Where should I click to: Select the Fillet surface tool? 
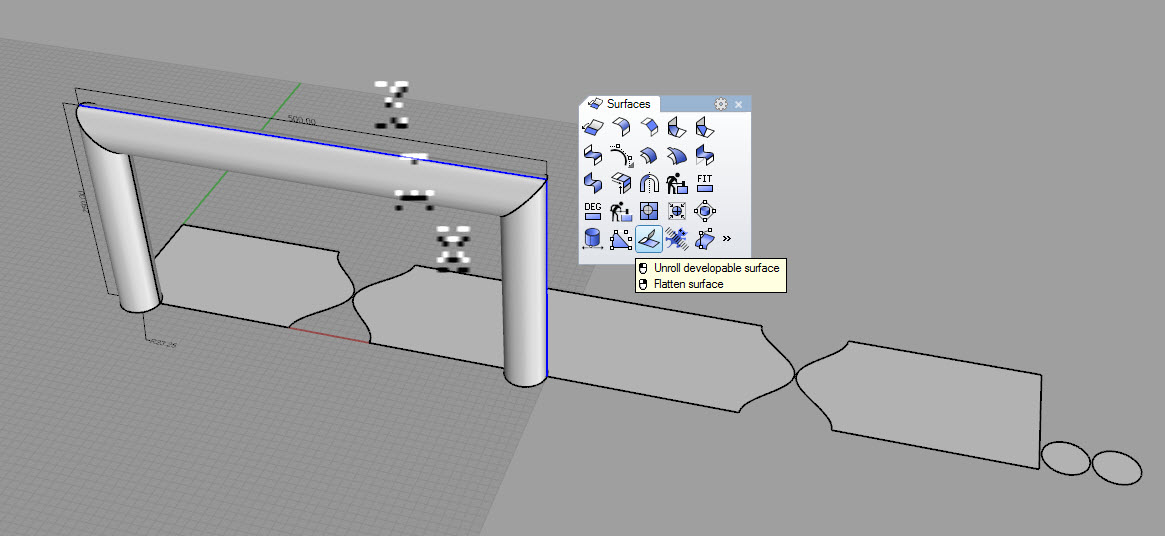point(620,127)
